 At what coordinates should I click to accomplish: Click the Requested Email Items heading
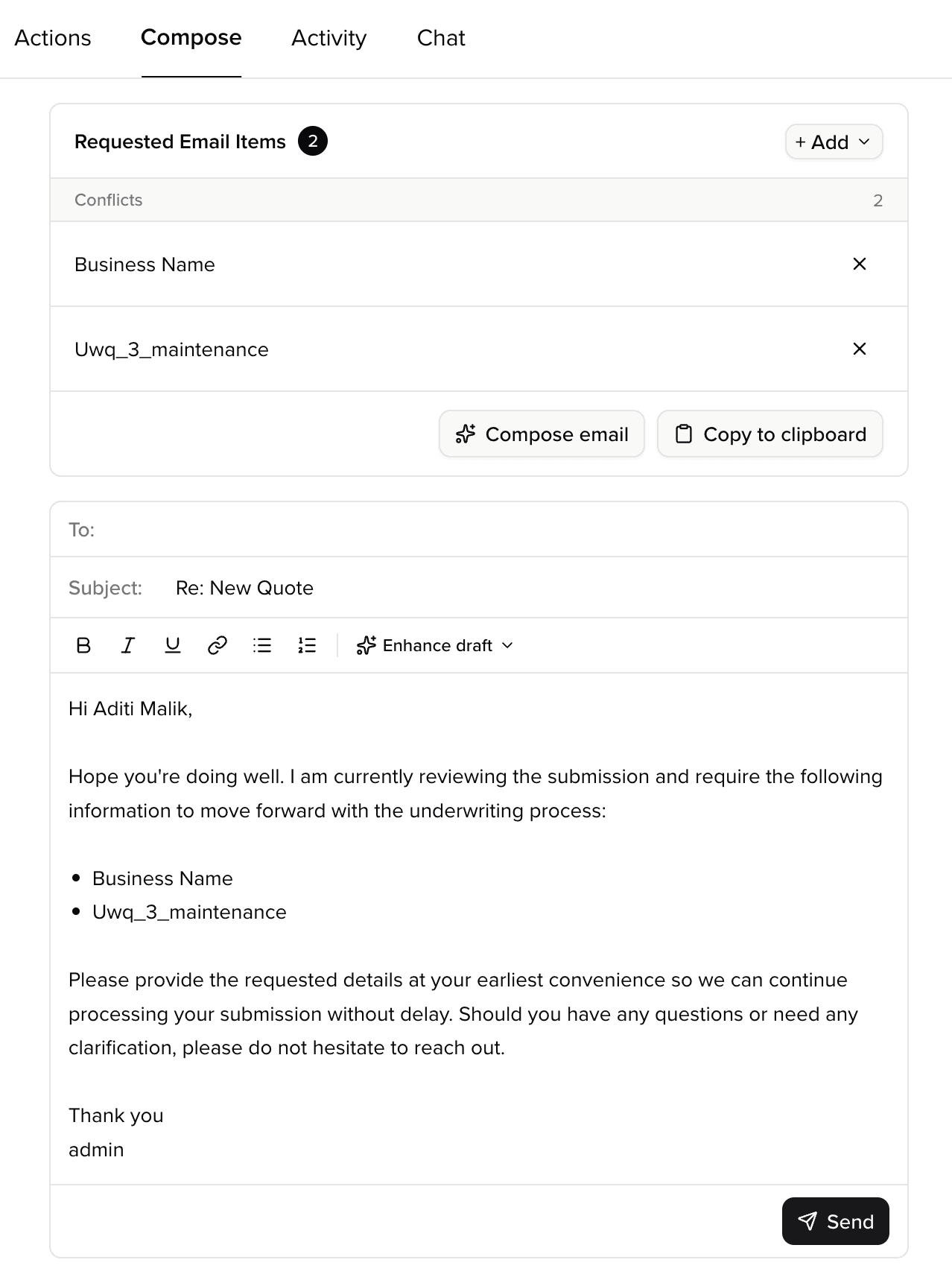coord(180,142)
